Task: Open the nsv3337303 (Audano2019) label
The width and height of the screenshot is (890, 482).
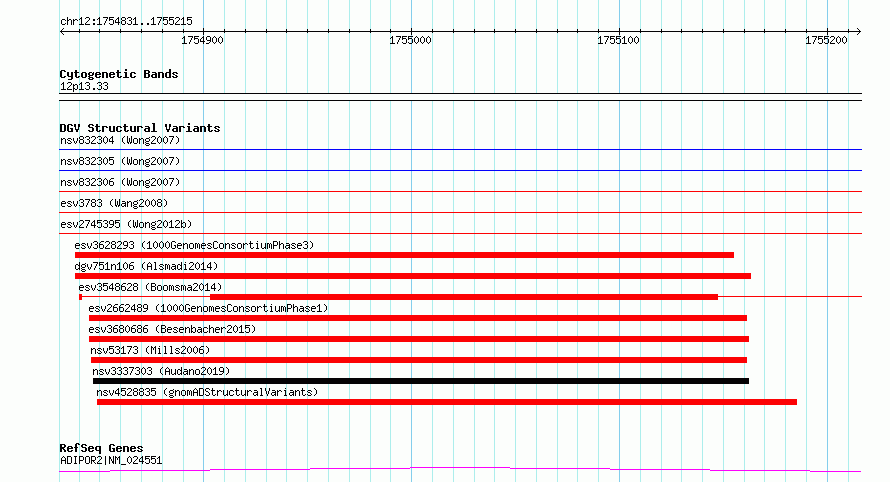Action: click(x=161, y=371)
